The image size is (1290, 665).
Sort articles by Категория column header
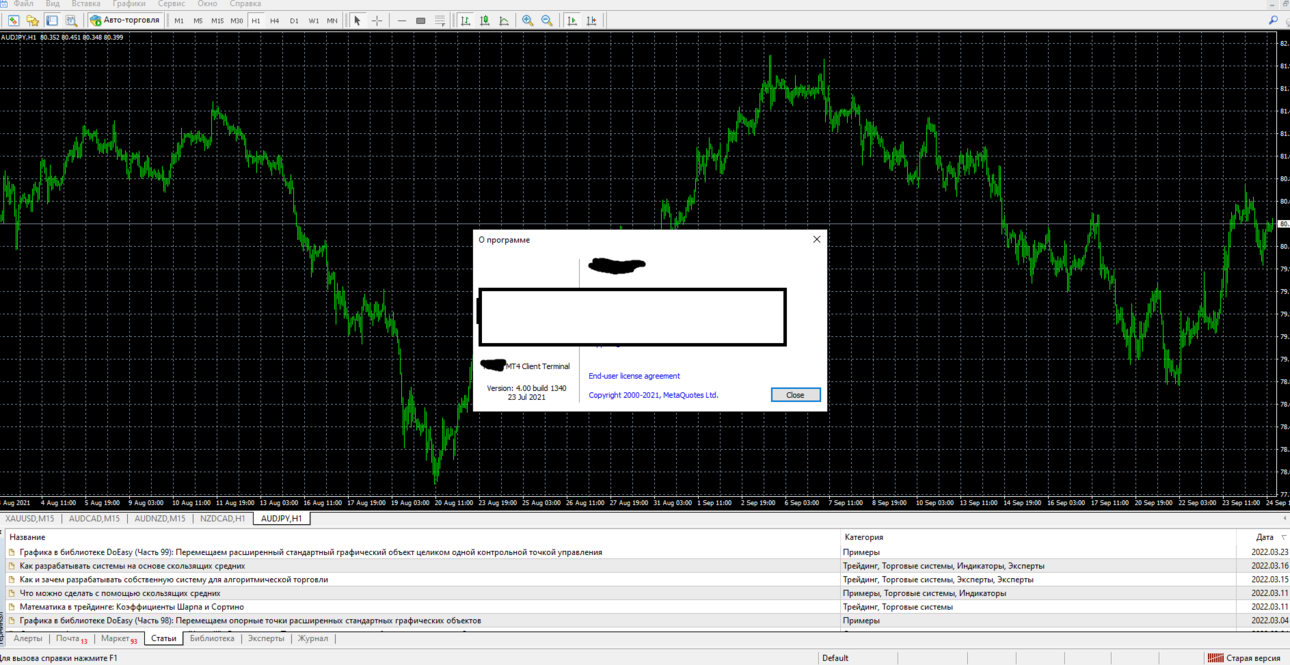1039,537
